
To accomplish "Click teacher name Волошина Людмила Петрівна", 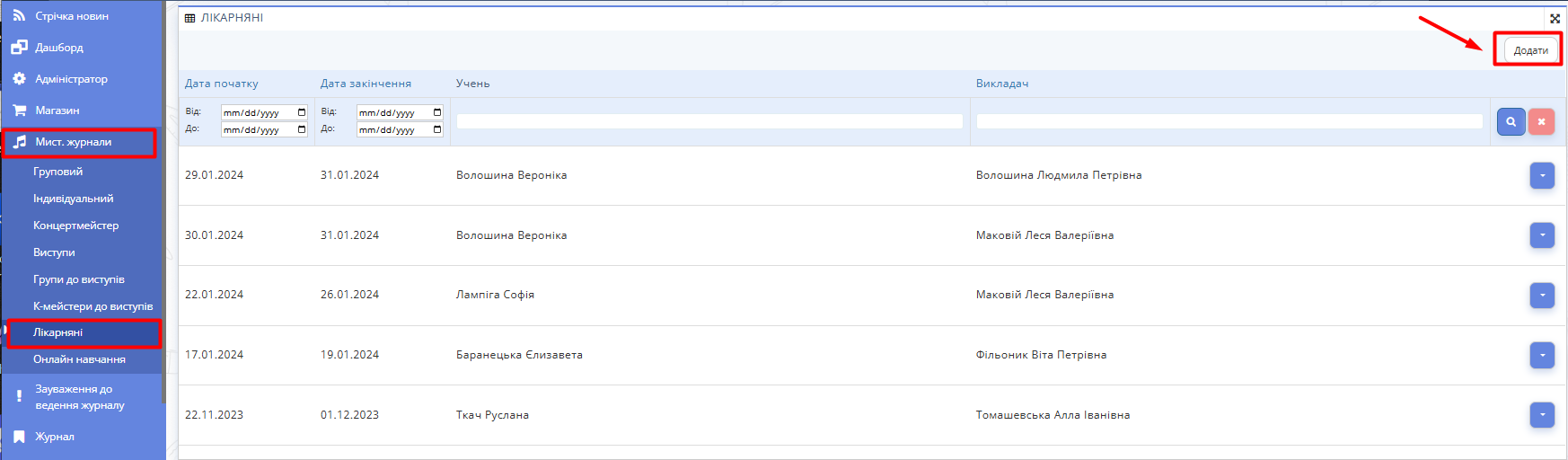I will pos(1059,175).
